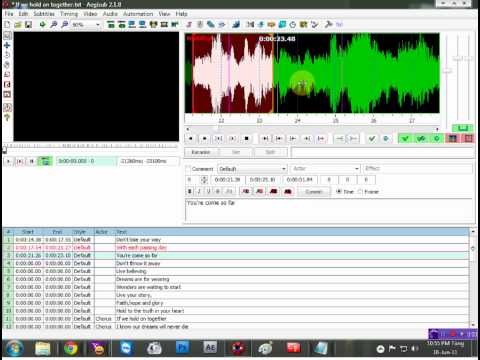
Task: Open the zoom percentage dropdown
Action: [x=86, y=24]
